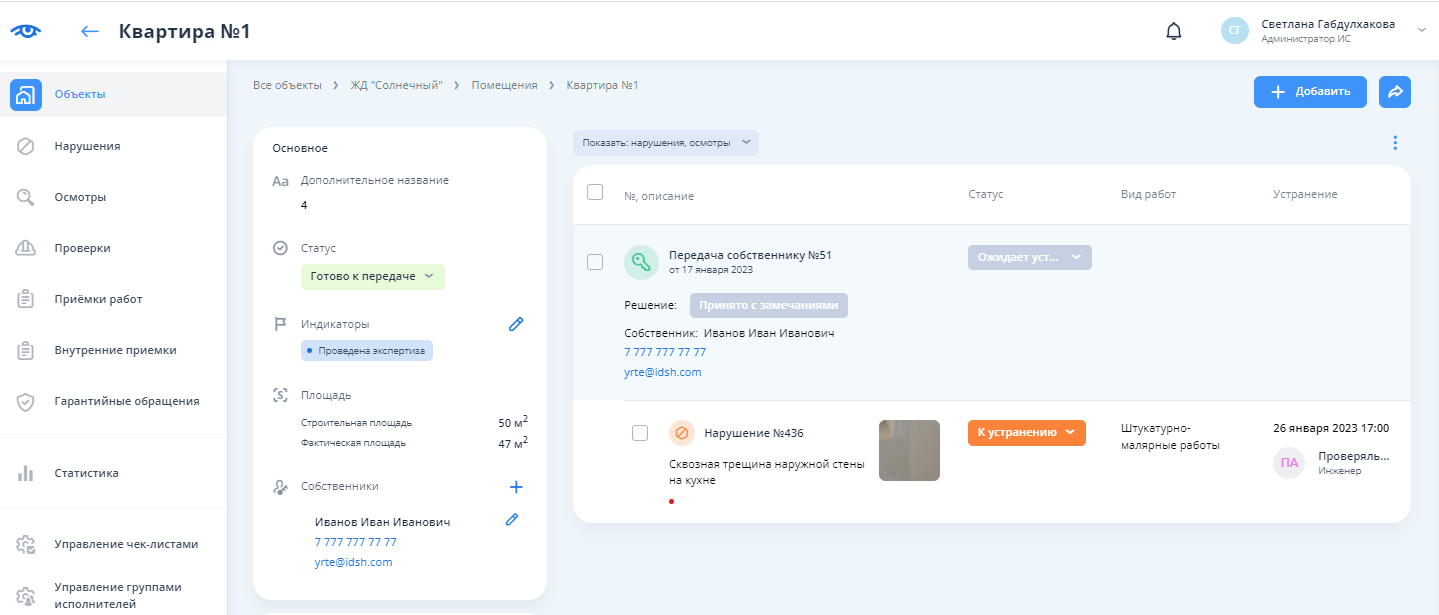
Task: Navigate to ЖД "Солнечный" breadcrumb
Action: click(396, 85)
